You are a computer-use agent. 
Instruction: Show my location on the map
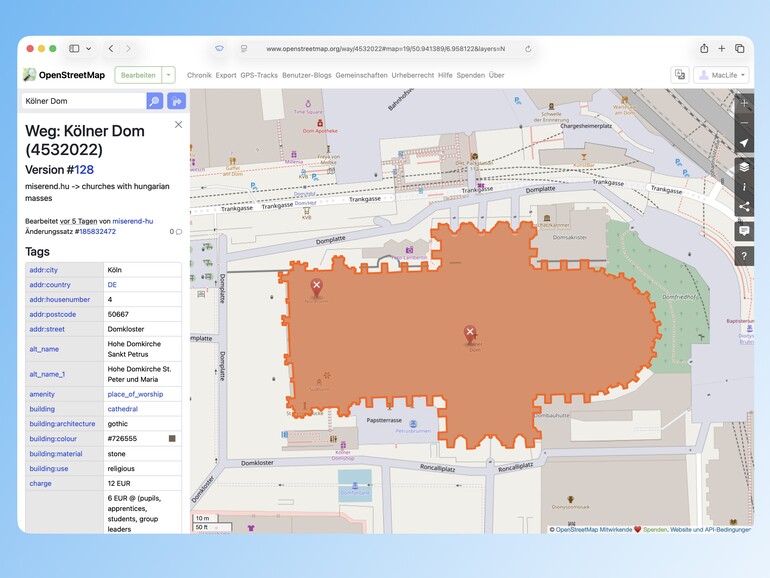pos(744,143)
